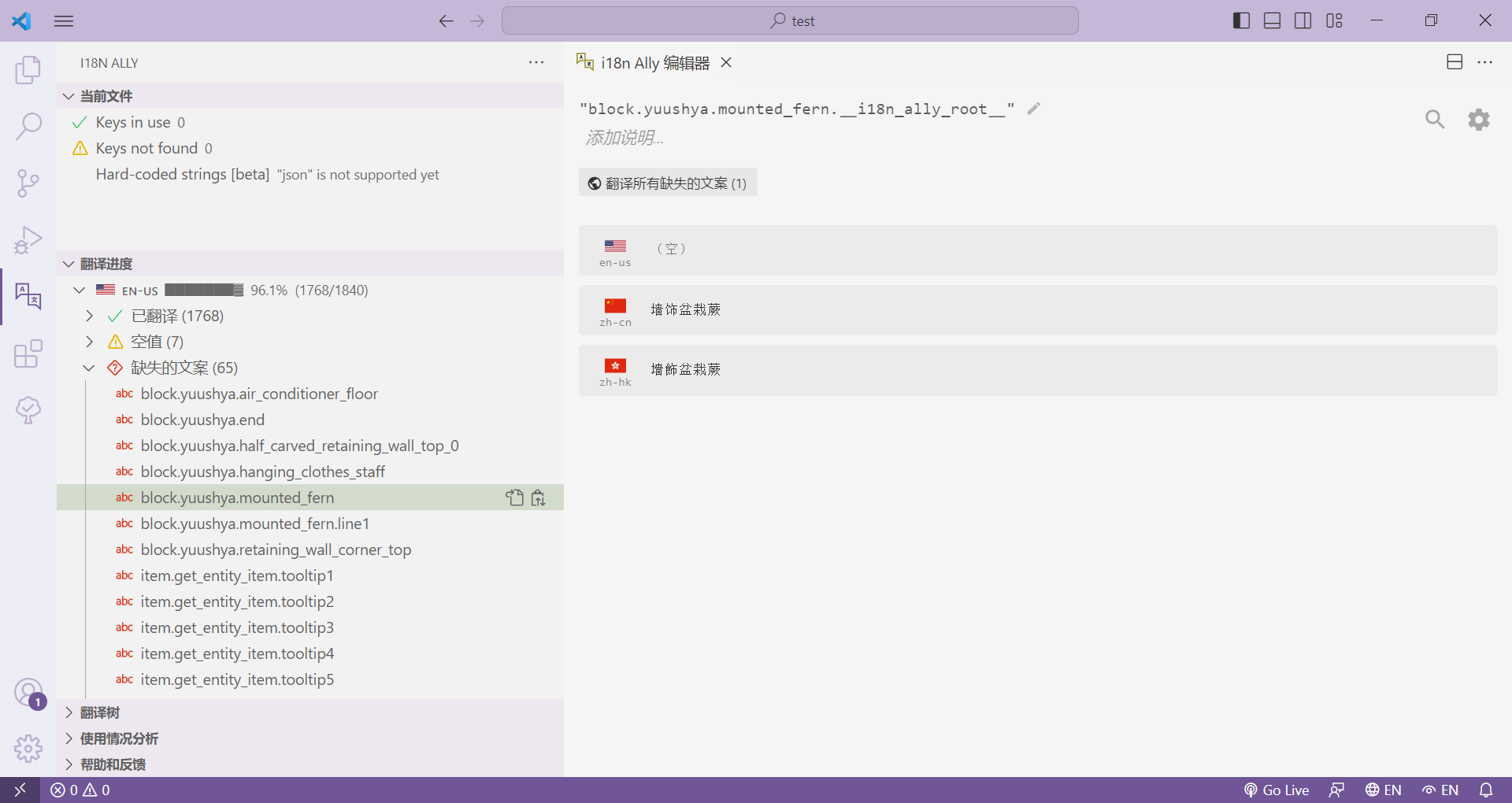Select the i18n Ally 编辑器 tab
The height and width of the screenshot is (803, 1512).
coord(654,63)
